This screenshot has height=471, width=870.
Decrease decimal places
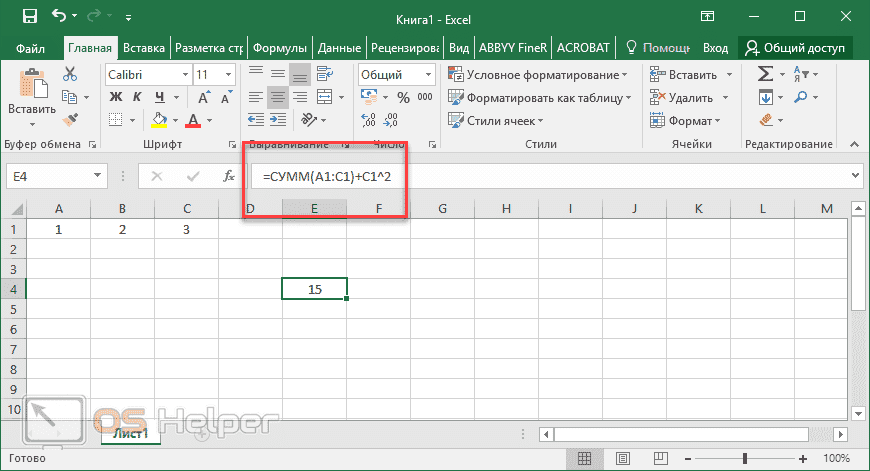(x=391, y=120)
